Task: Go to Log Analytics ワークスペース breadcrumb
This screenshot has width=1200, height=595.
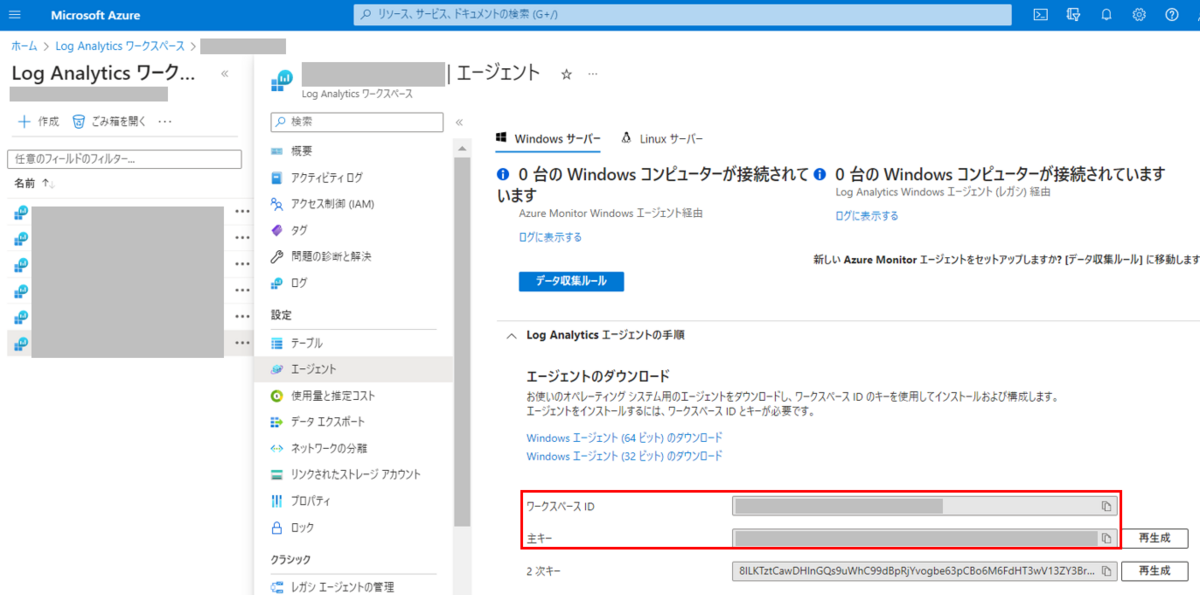Action: (120, 46)
